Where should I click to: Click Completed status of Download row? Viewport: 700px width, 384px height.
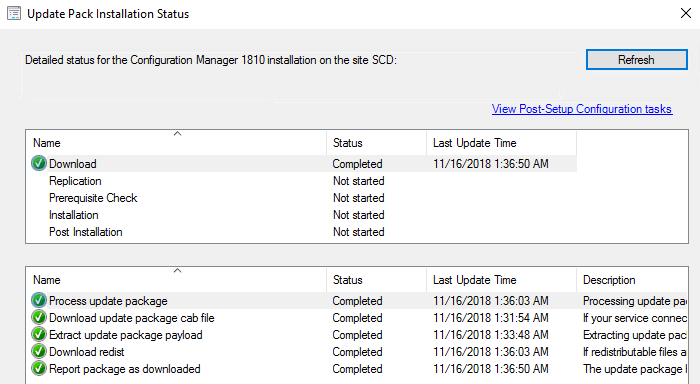click(x=358, y=164)
